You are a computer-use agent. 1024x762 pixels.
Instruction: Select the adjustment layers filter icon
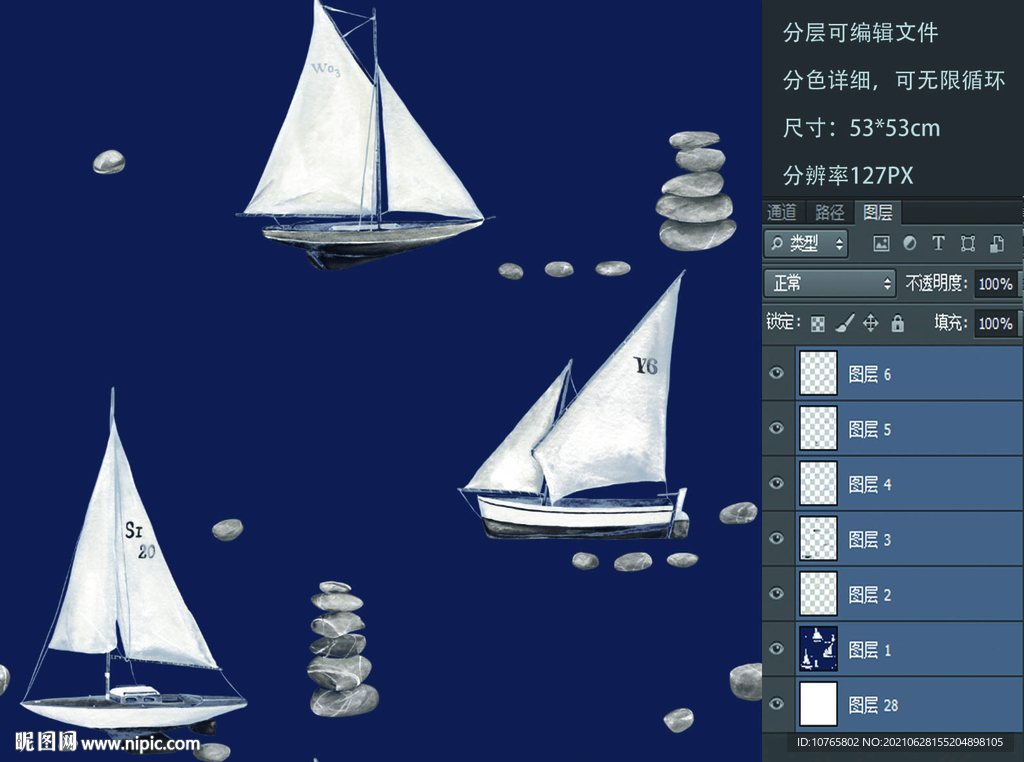click(909, 243)
